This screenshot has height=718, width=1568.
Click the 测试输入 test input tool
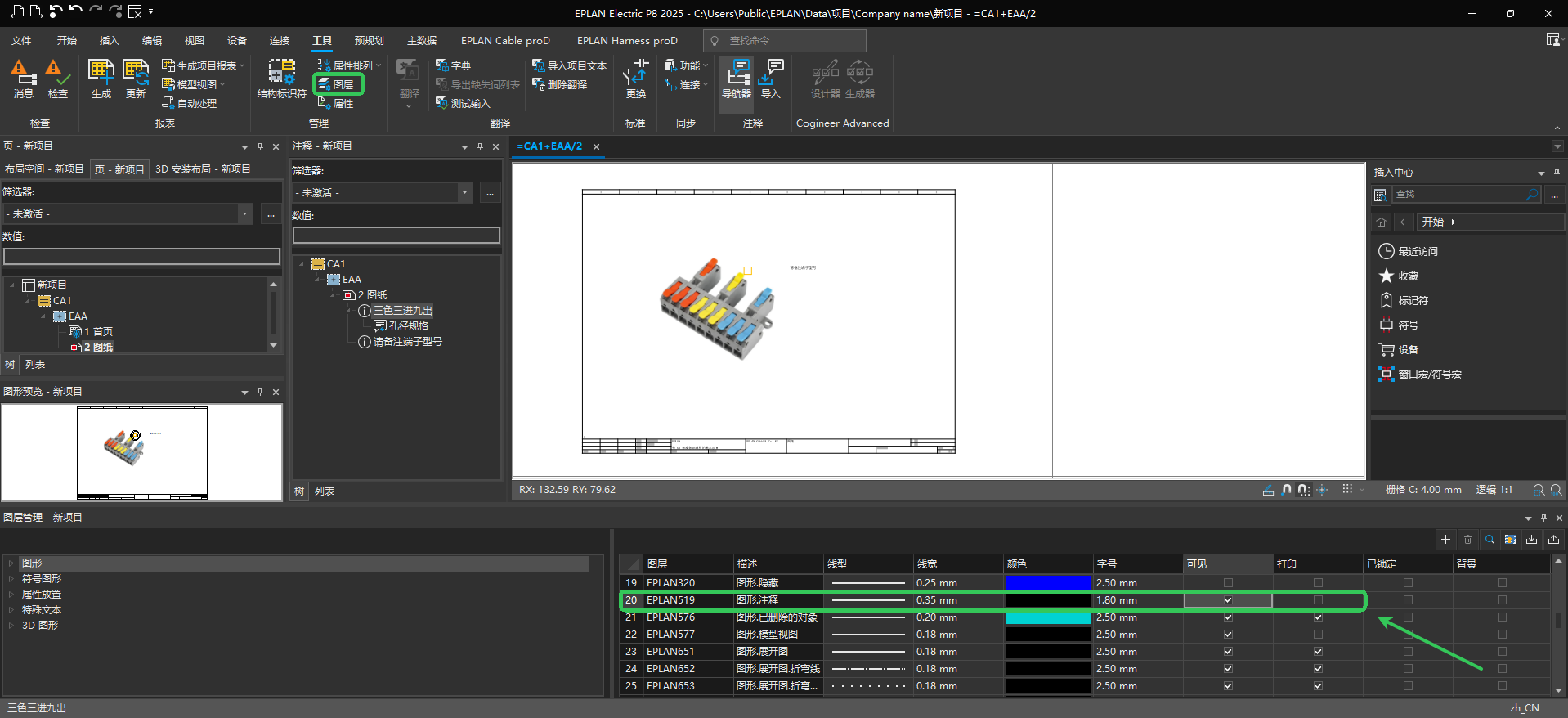click(463, 103)
